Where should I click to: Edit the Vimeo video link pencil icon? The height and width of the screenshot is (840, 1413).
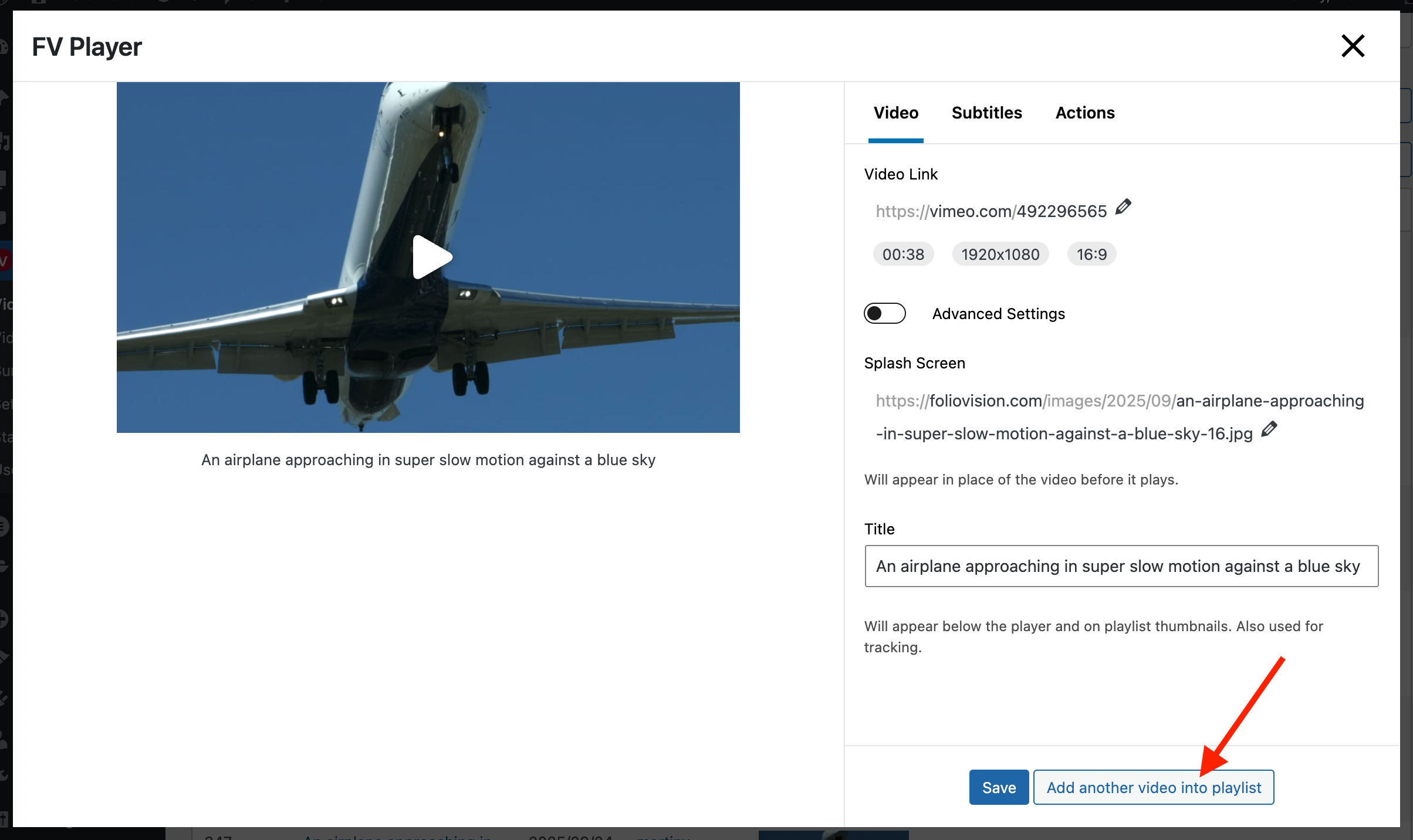click(1123, 207)
